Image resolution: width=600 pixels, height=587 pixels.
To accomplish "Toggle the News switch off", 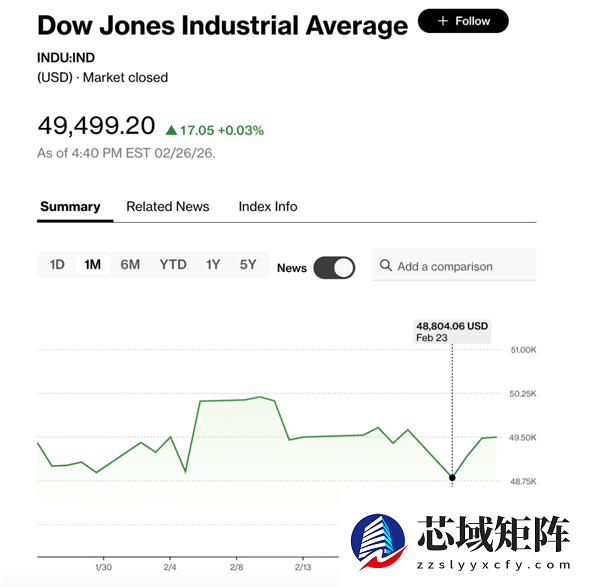I will [334, 267].
